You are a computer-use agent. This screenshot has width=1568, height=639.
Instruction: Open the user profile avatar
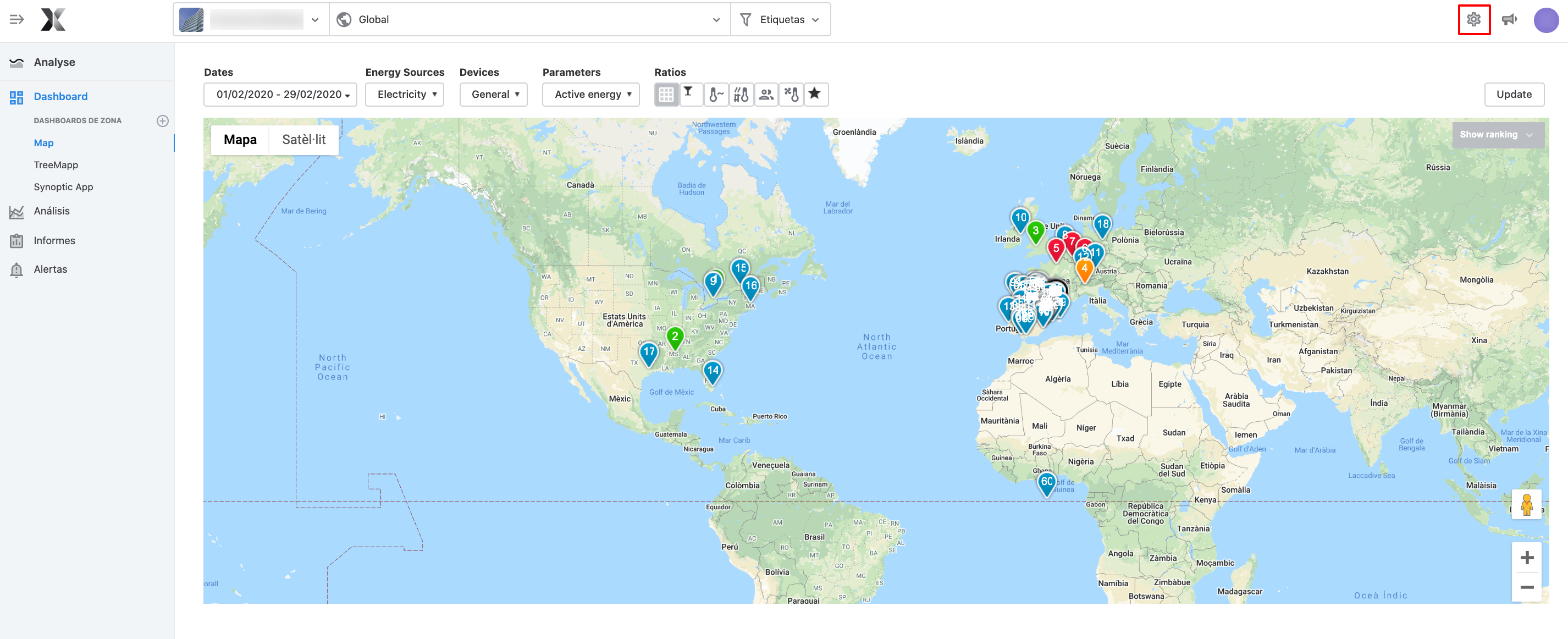(x=1546, y=20)
